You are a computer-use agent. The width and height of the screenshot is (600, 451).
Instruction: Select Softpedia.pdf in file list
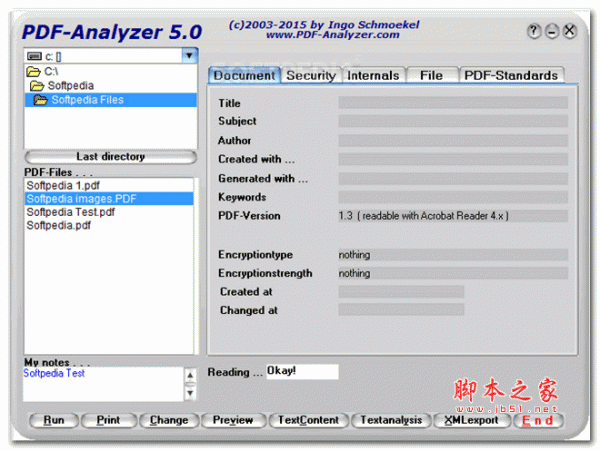109,225
